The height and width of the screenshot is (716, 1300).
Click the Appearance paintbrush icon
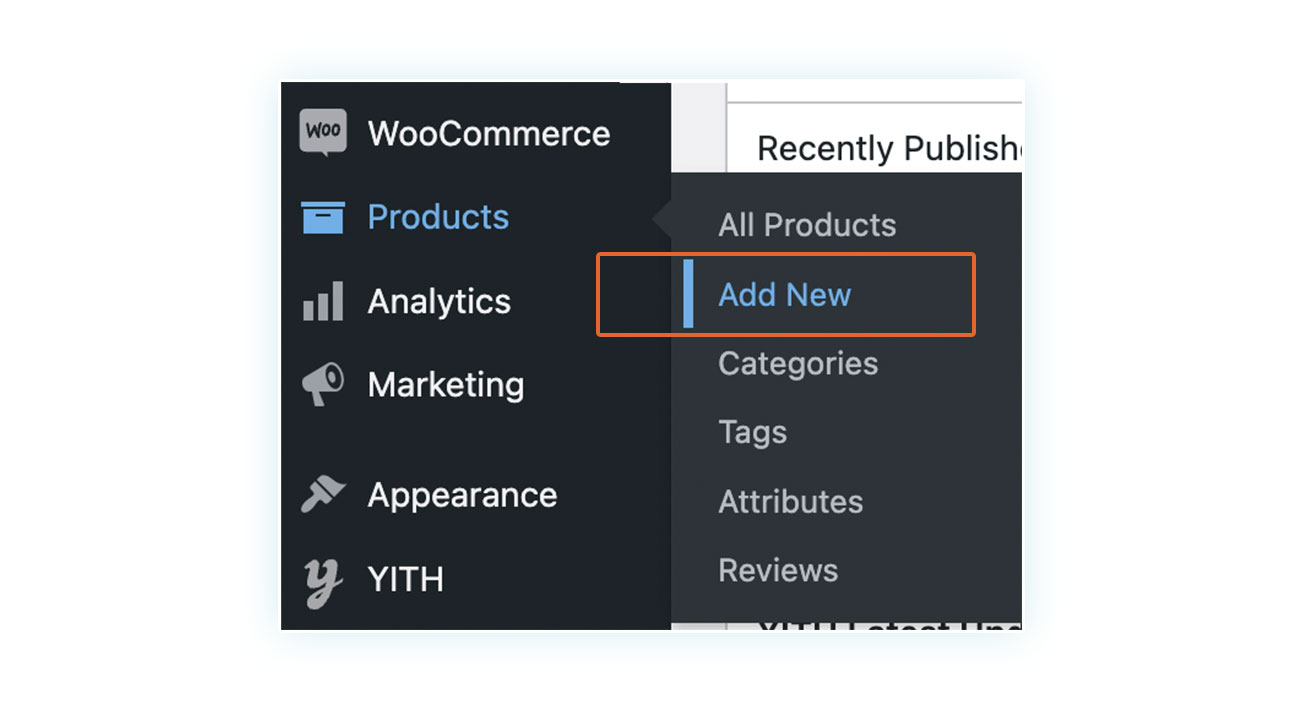[323, 494]
